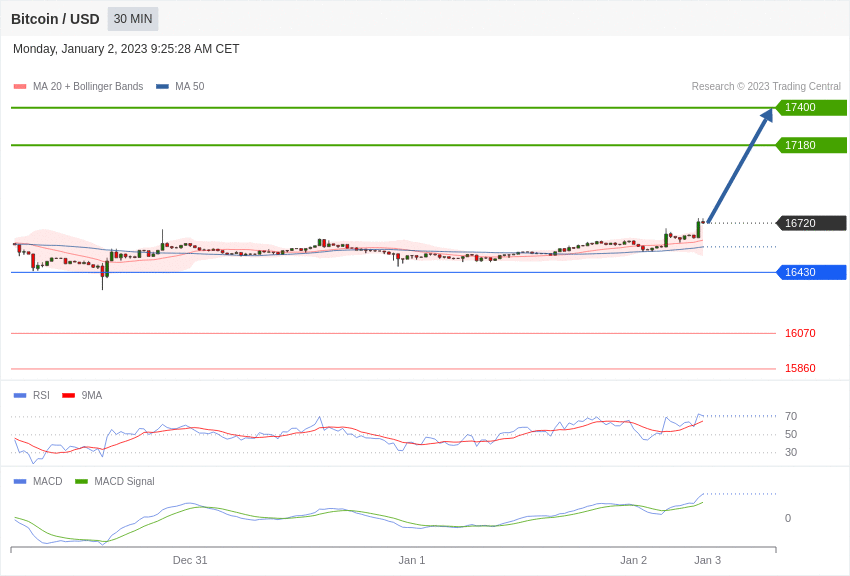
Task: Click the blue MACD legend marker
Action: click(x=20, y=482)
